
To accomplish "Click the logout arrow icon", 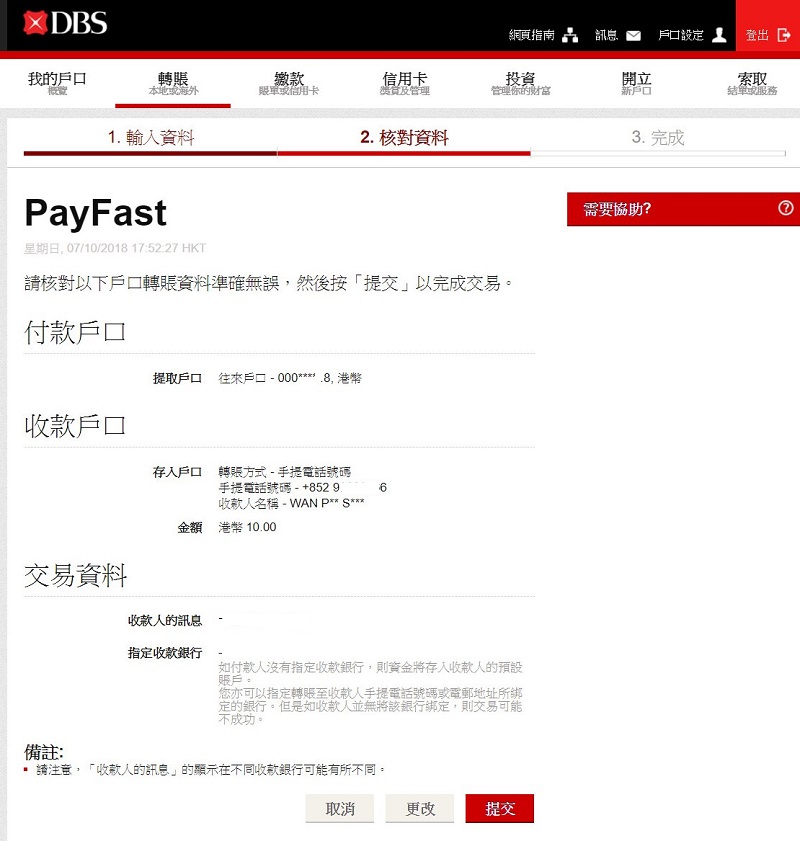I will click(x=783, y=35).
